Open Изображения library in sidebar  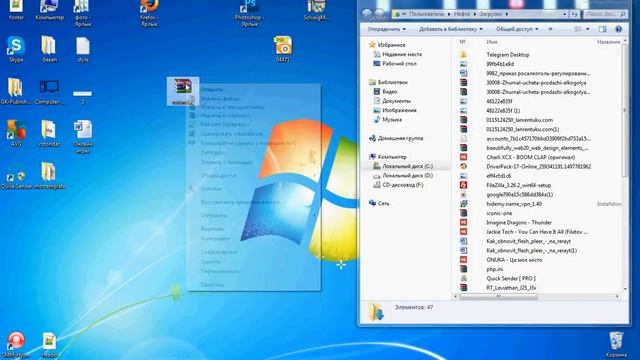point(395,110)
